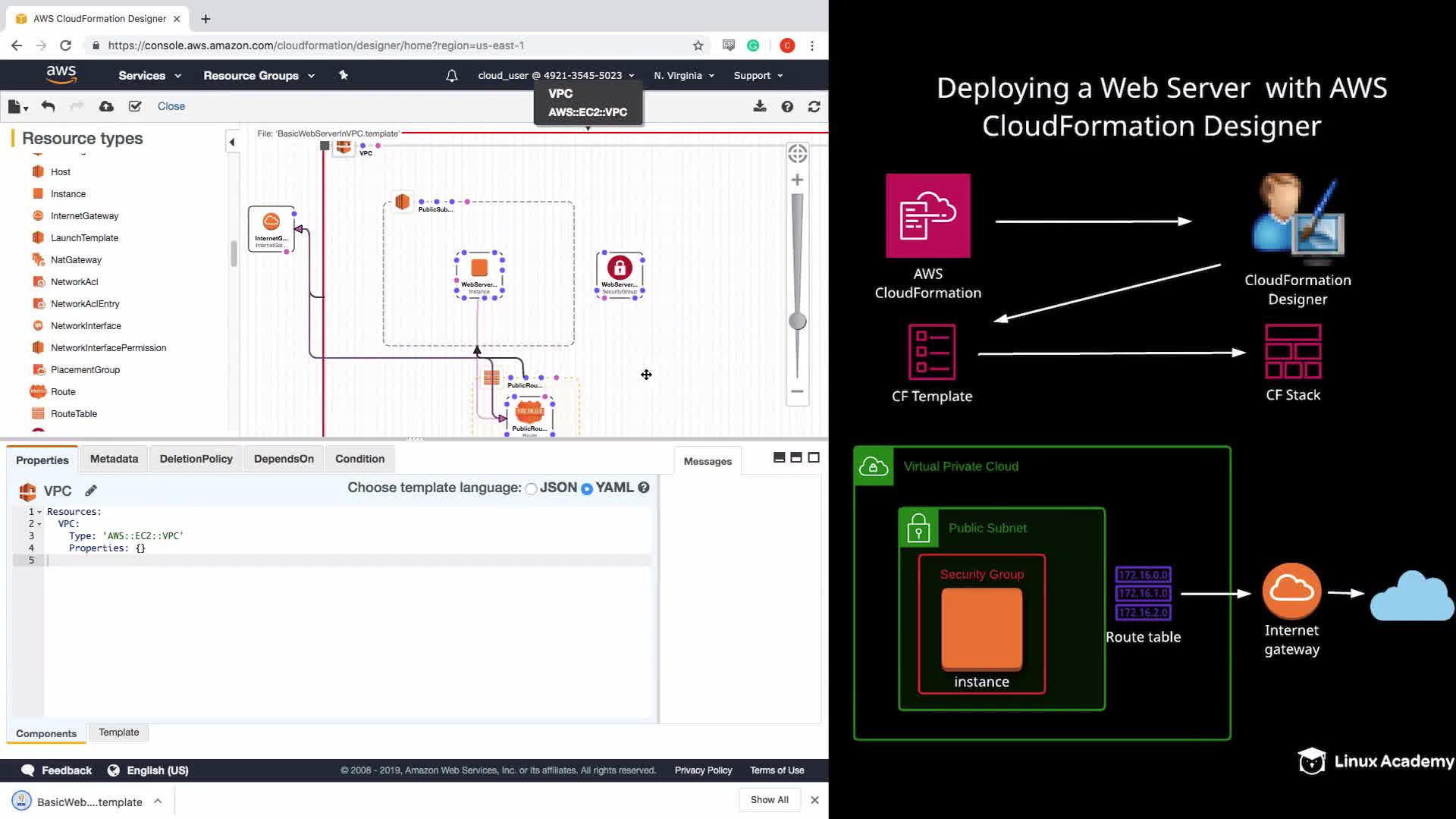The height and width of the screenshot is (819, 1456).
Task: Open the Services dropdown menu
Action: 149,75
